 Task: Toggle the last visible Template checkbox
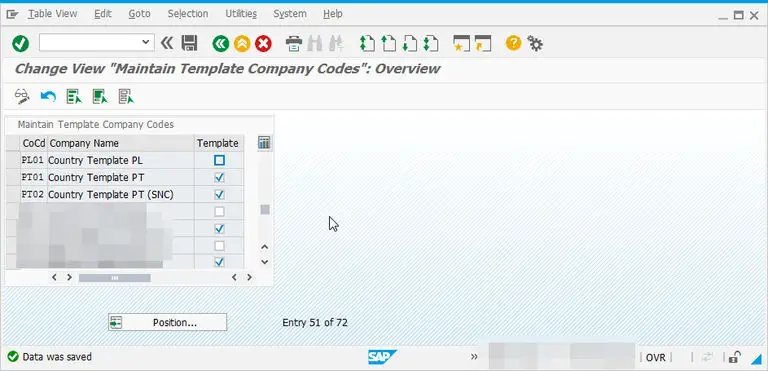click(219, 262)
